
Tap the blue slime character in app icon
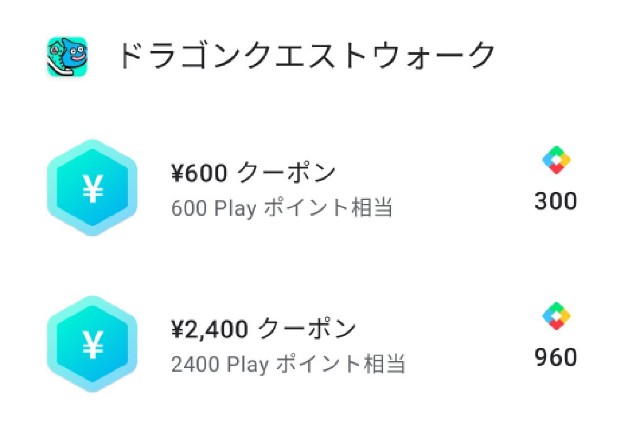pyautogui.click(x=75, y=51)
